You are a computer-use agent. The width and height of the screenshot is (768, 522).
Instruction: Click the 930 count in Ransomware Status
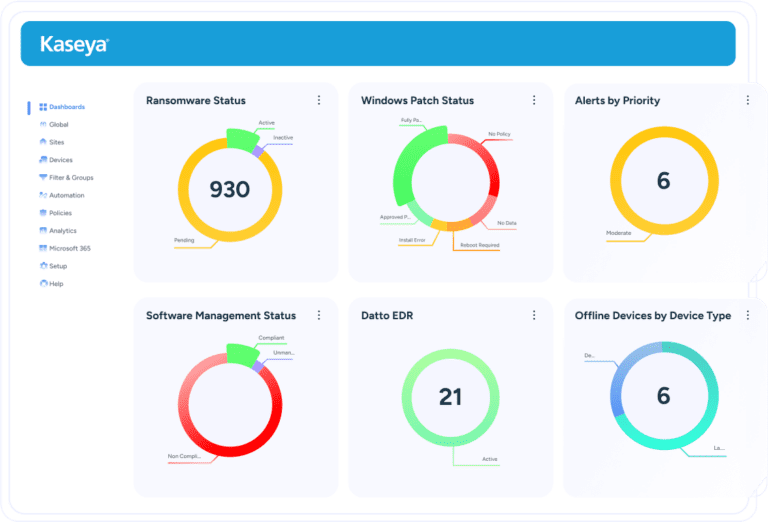(x=229, y=189)
